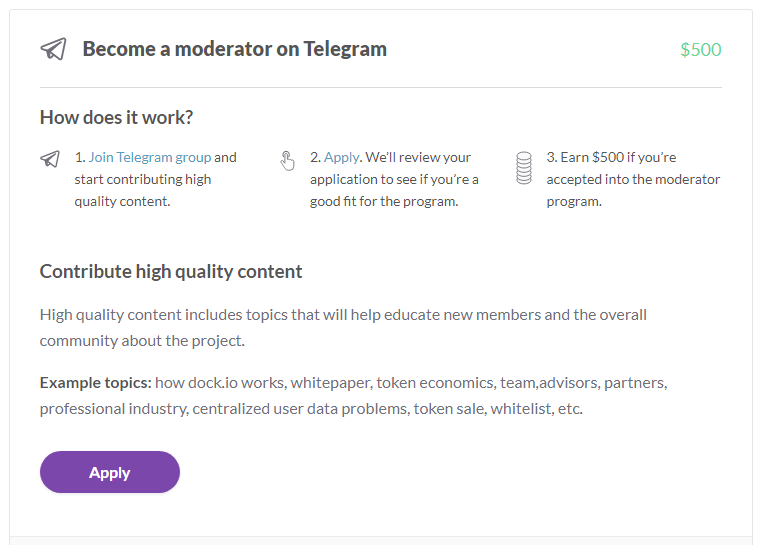This screenshot has width=760, height=545.
Task: Click the green $500 reward amount
Action: [x=700, y=49]
